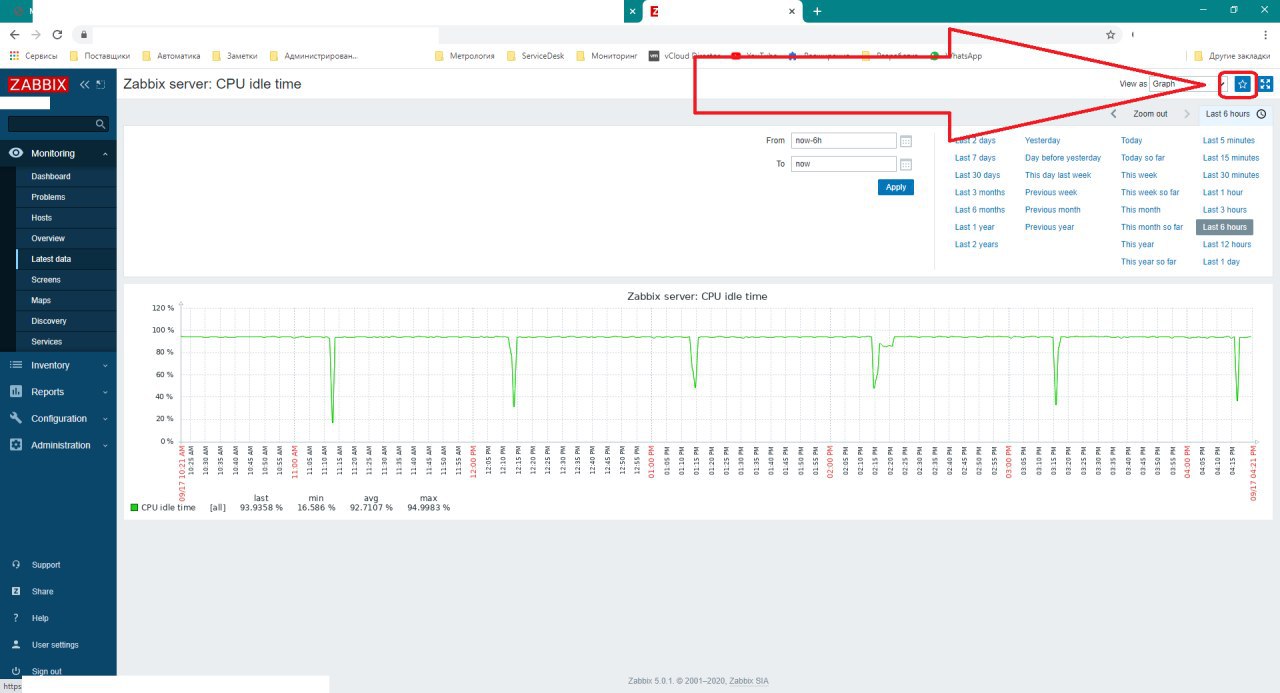Click the hide sidebar icon next to logo
Viewport: 1280px width, 693px height.
(101, 84)
